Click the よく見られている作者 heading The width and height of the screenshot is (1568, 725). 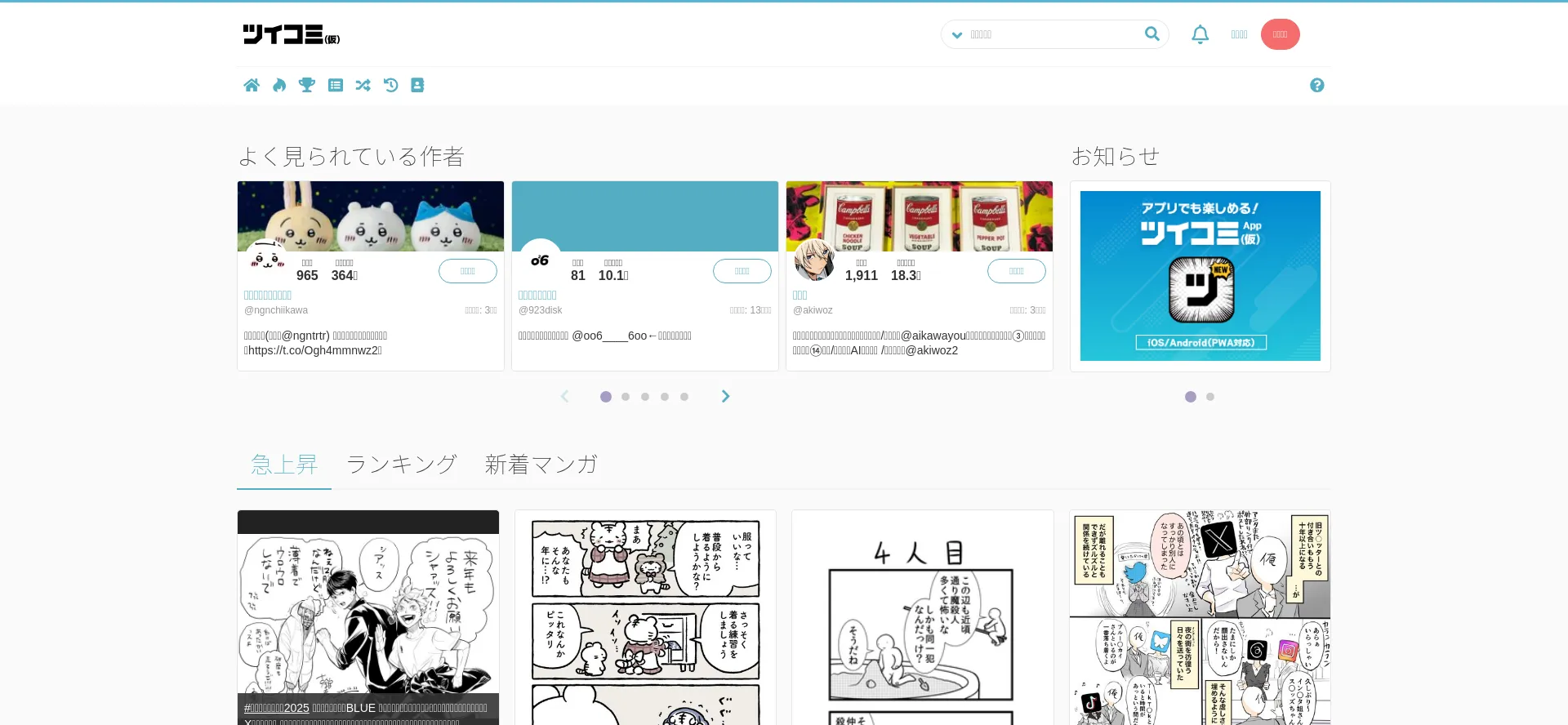point(351,156)
